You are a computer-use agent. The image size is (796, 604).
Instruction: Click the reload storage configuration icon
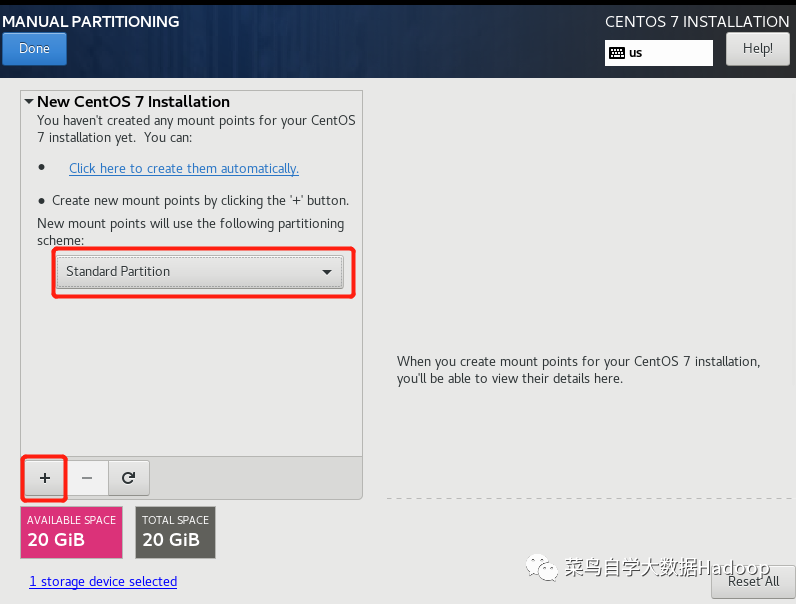tap(128, 478)
